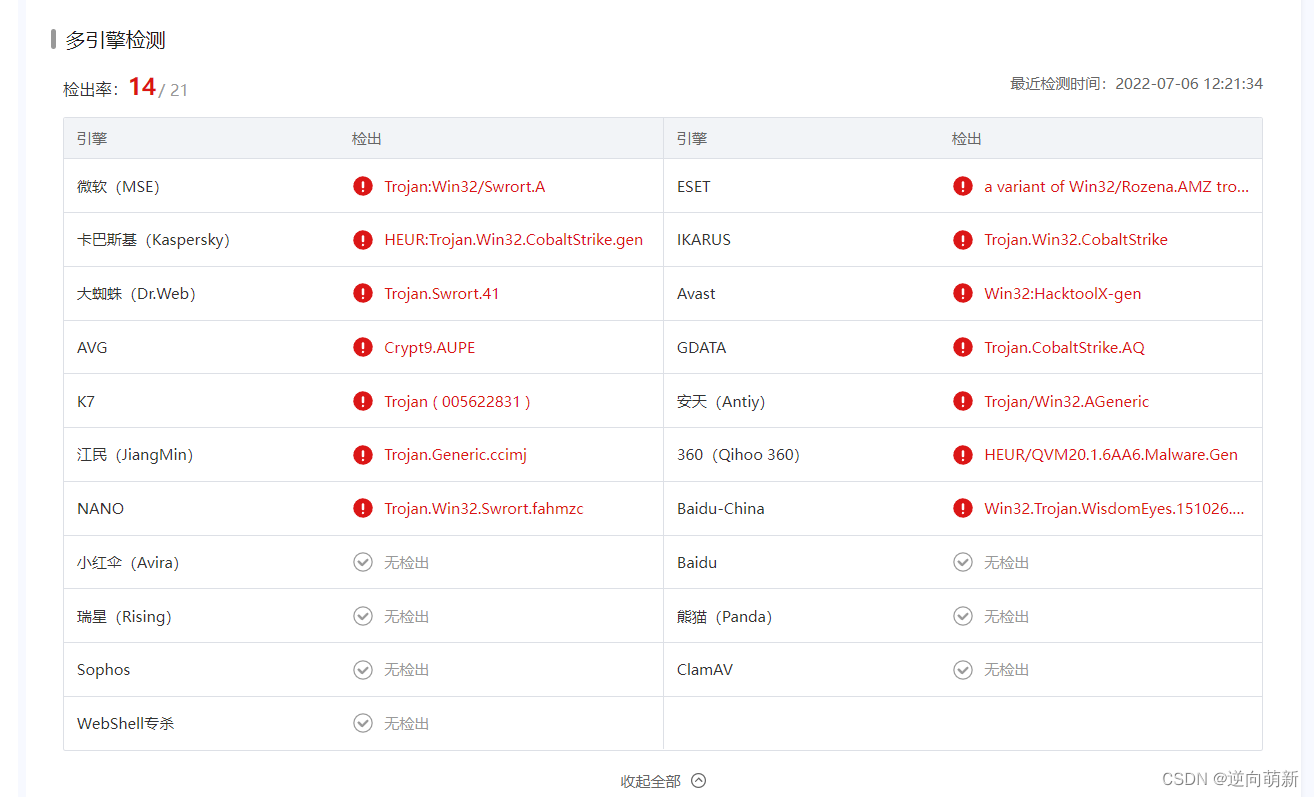
Task: Click the IKARUS engine name
Action: coord(704,240)
